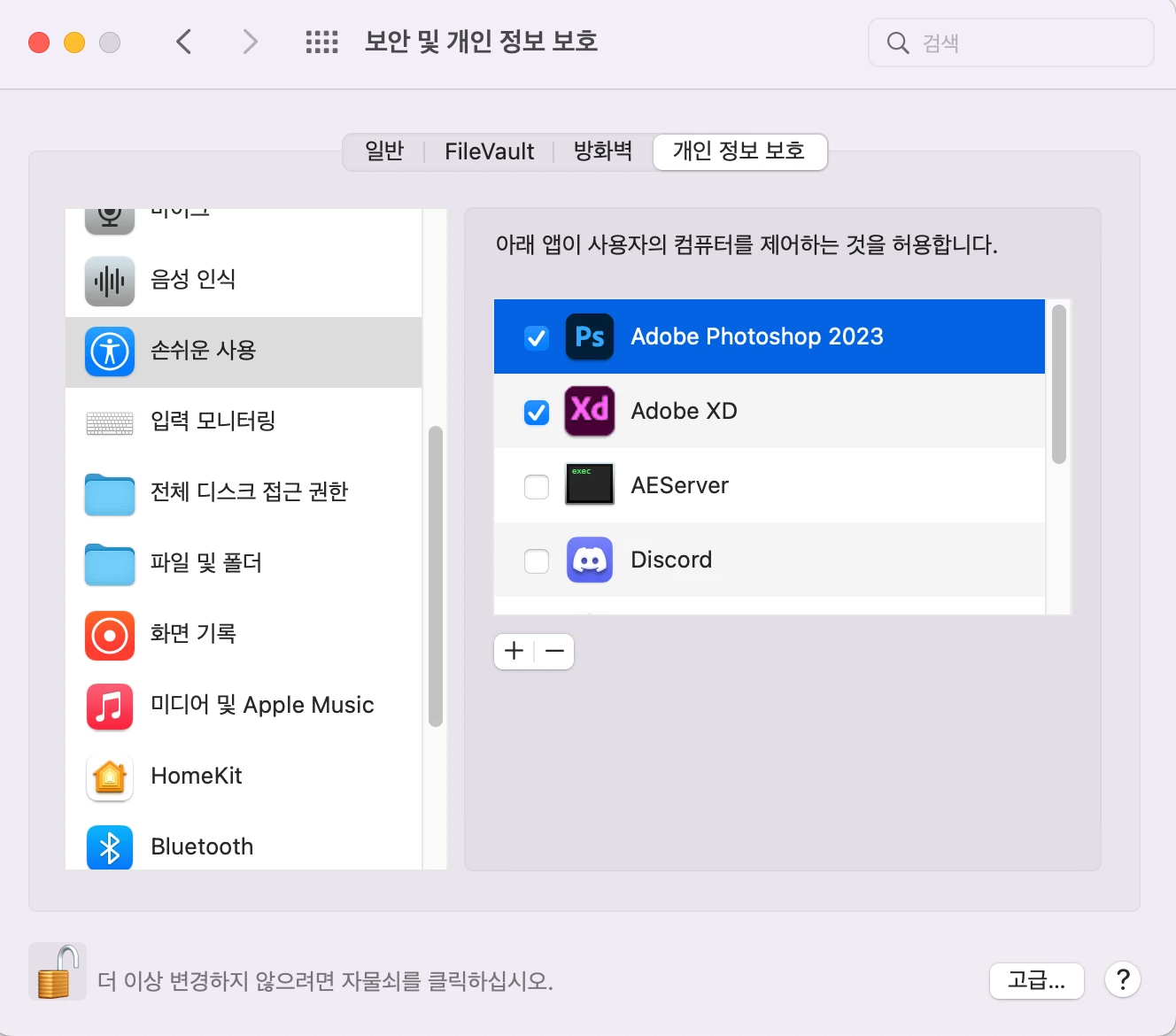Click the Discord app icon

(x=590, y=560)
